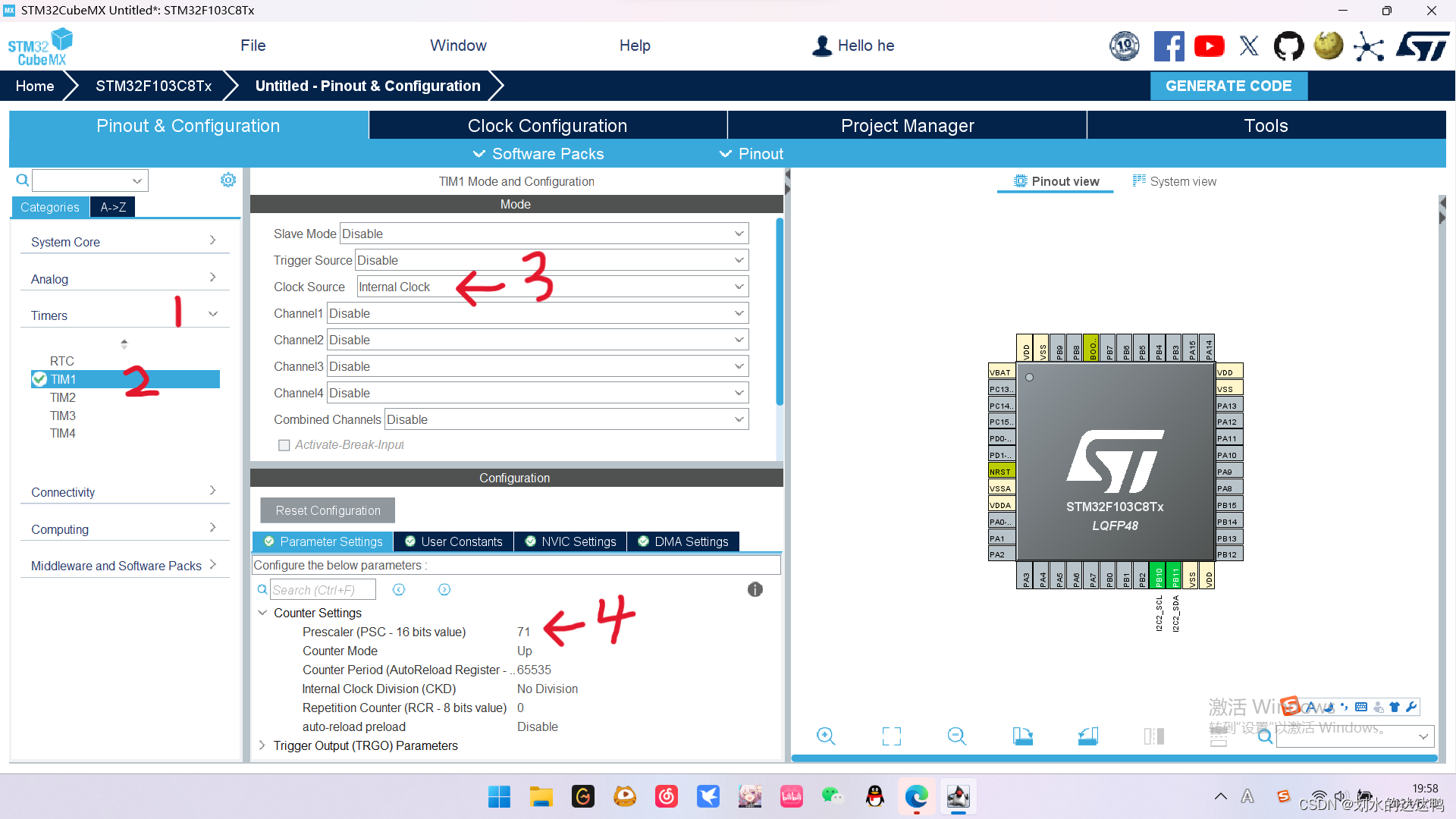Expand the System Core category
The image size is (1456, 819).
pos(124,242)
